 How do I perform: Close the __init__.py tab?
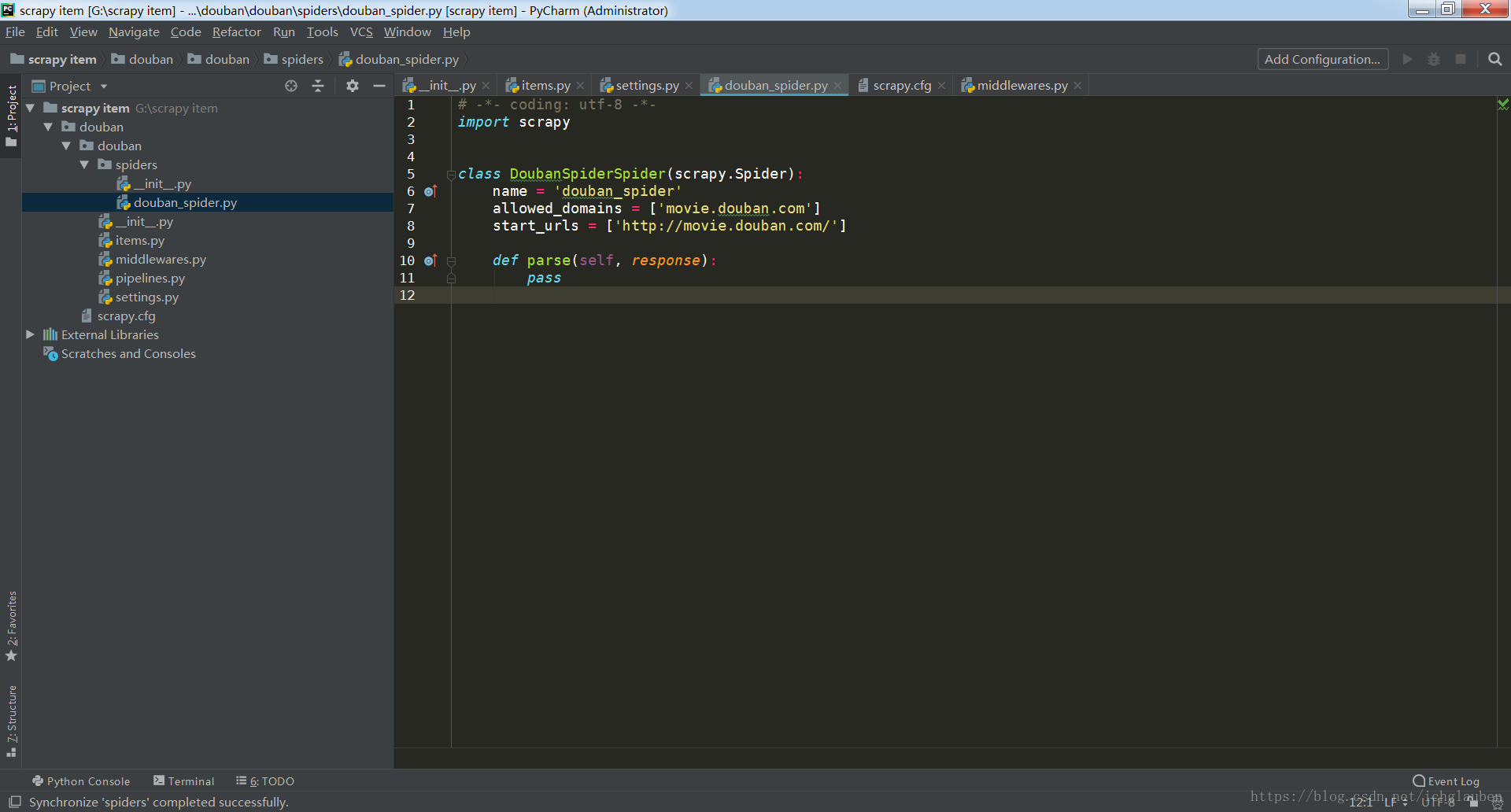tap(486, 86)
